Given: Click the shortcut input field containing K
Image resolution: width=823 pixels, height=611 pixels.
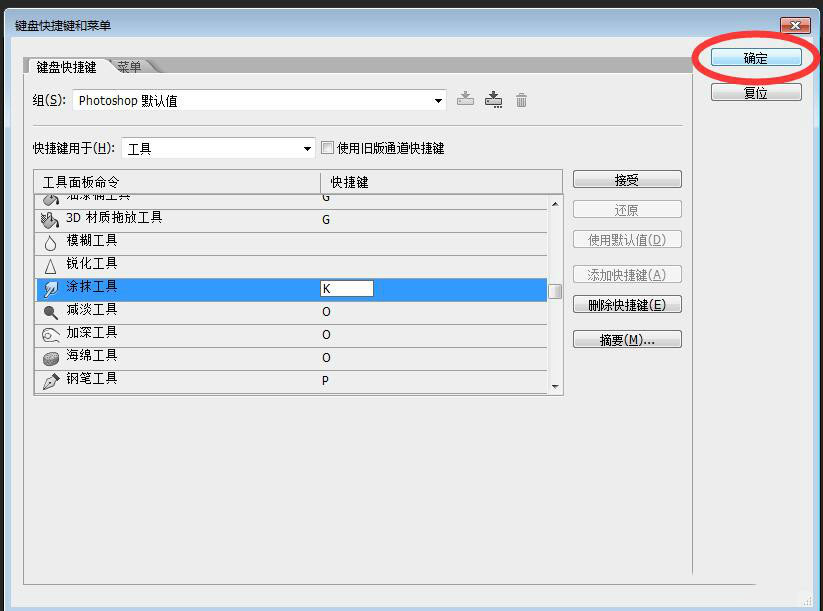Looking at the screenshot, I should (x=347, y=288).
